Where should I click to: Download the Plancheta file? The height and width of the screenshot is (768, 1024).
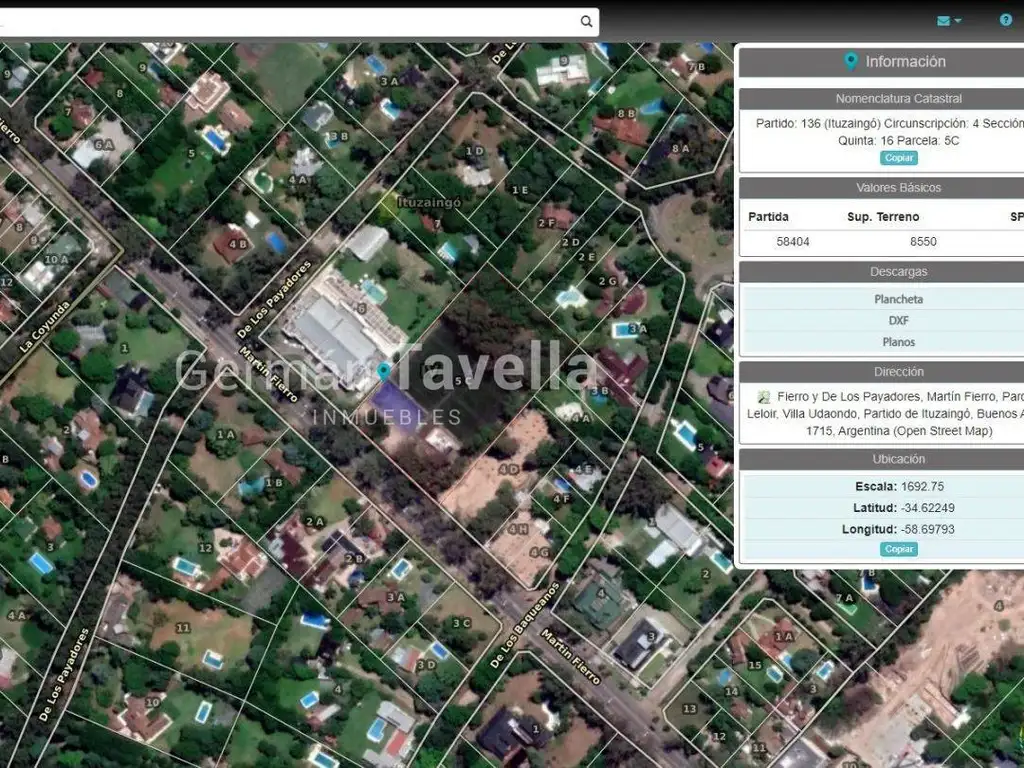[x=898, y=299]
